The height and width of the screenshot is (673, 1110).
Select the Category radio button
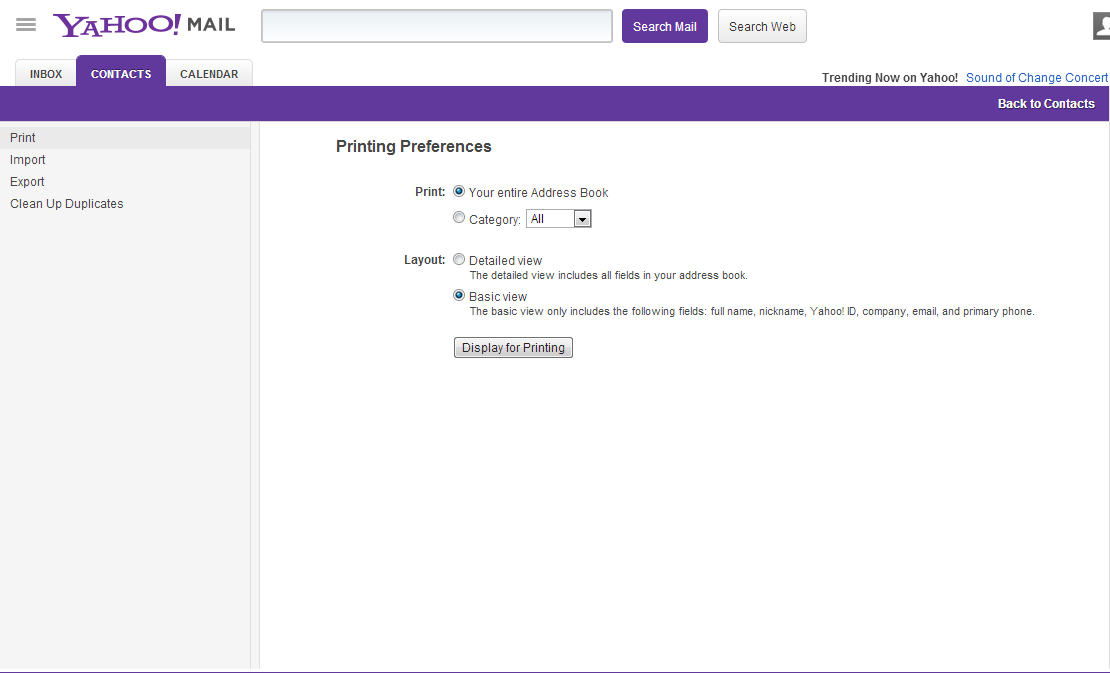(459, 217)
